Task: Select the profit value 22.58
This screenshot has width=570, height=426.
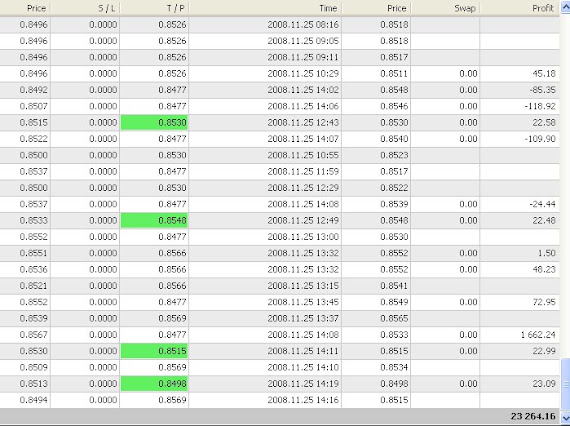Action: [544, 122]
